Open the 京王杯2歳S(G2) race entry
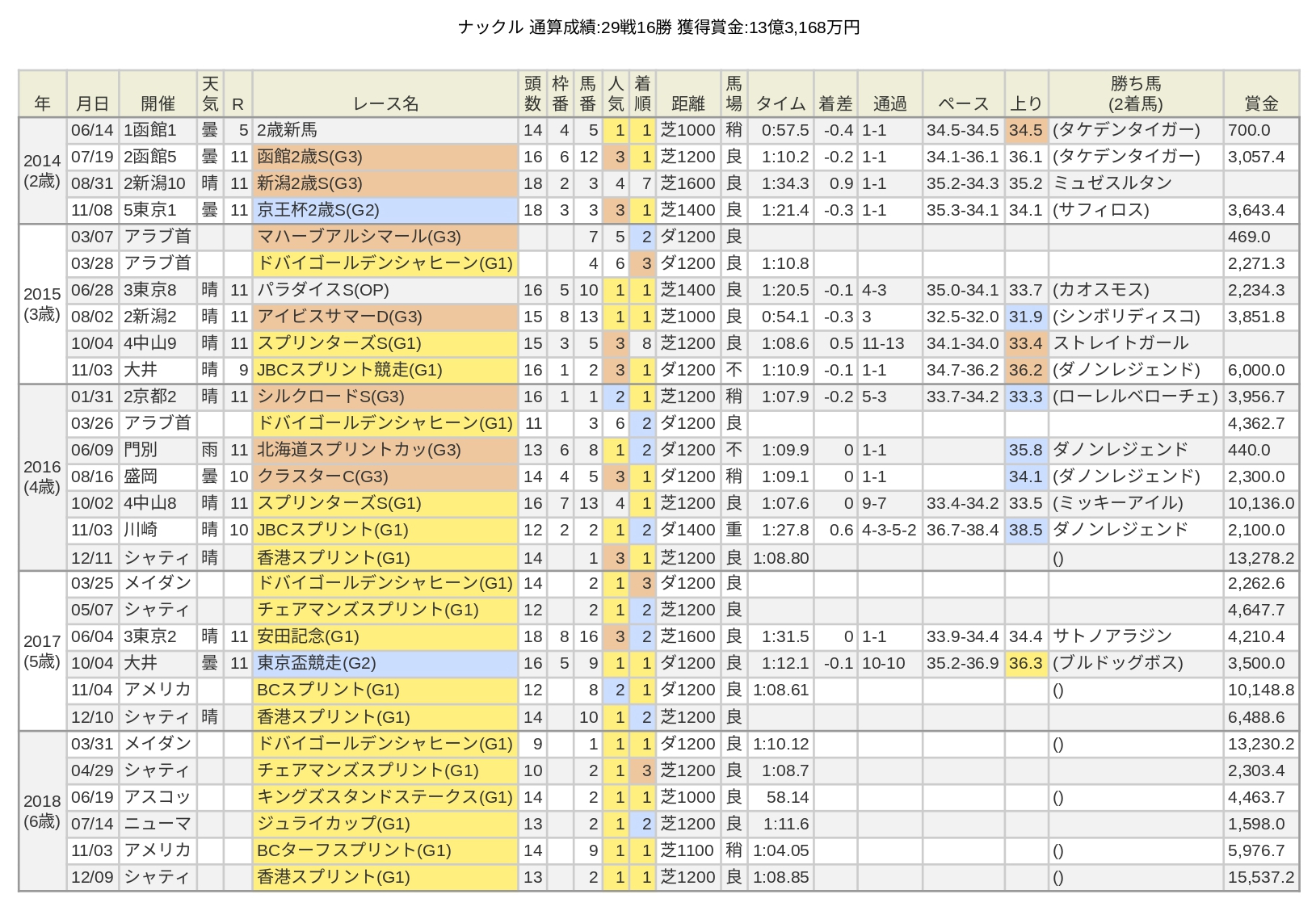 coord(385,210)
